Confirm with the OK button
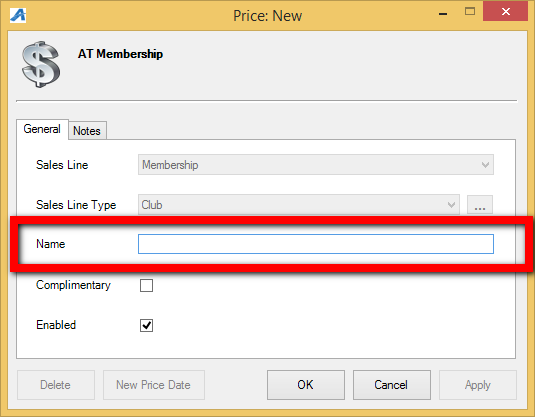The width and height of the screenshot is (535, 417). click(306, 385)
